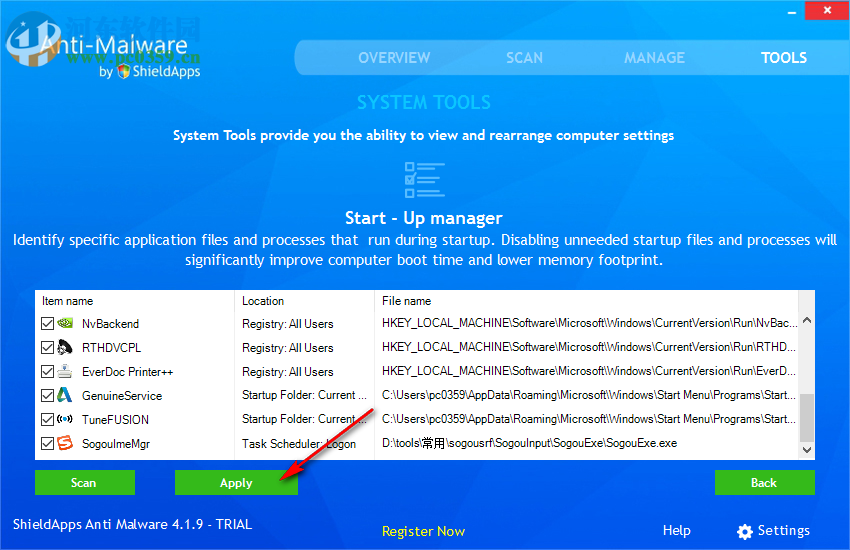
Task: Uncheck the RTHDVCPL startup item
Action: tap(47, 347)
